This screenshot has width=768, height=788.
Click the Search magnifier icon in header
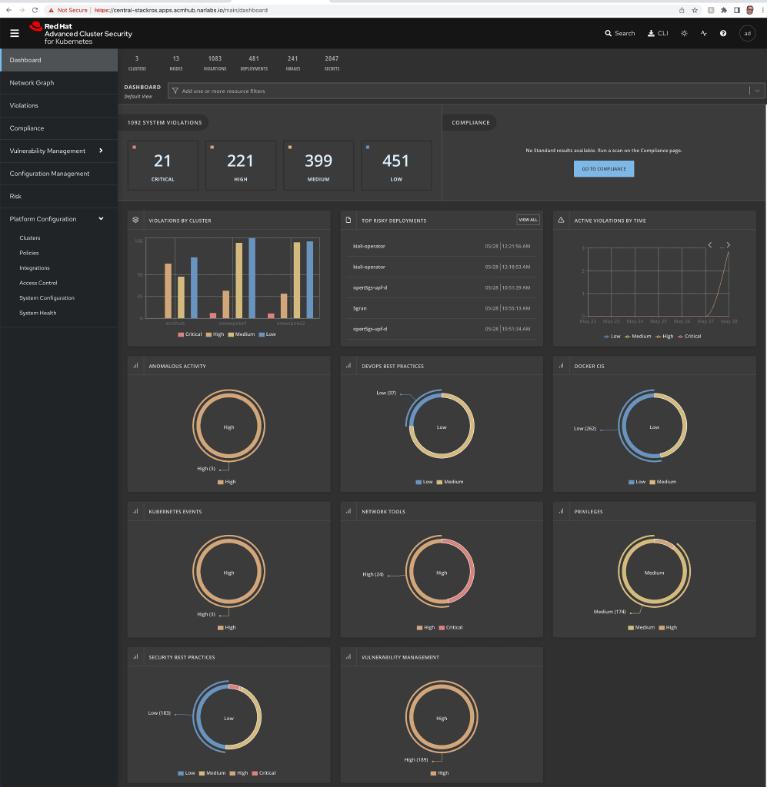(609, 33)
